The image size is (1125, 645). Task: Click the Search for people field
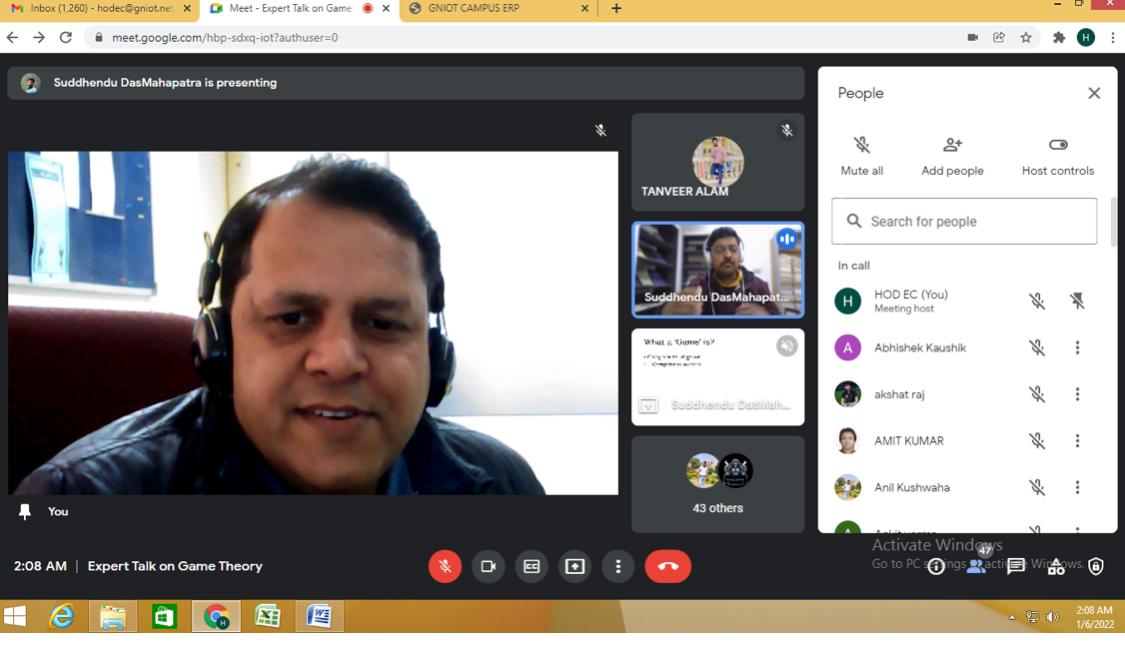(x=964, y=221)
